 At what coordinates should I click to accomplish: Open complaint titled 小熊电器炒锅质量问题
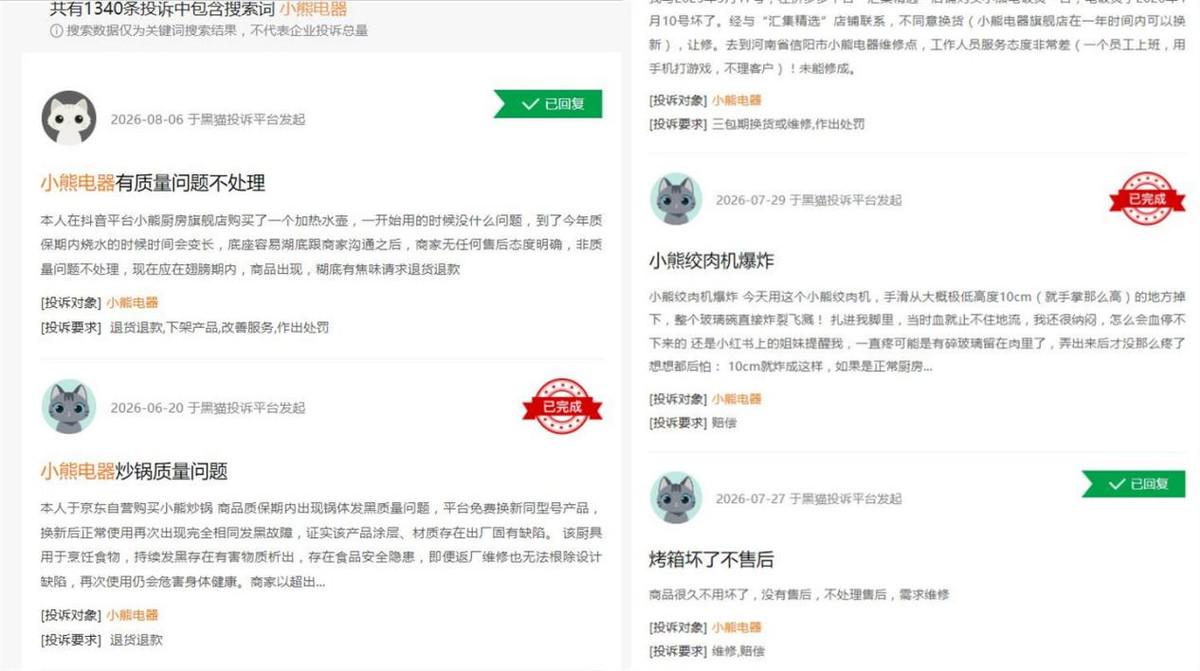pos(134,471)
